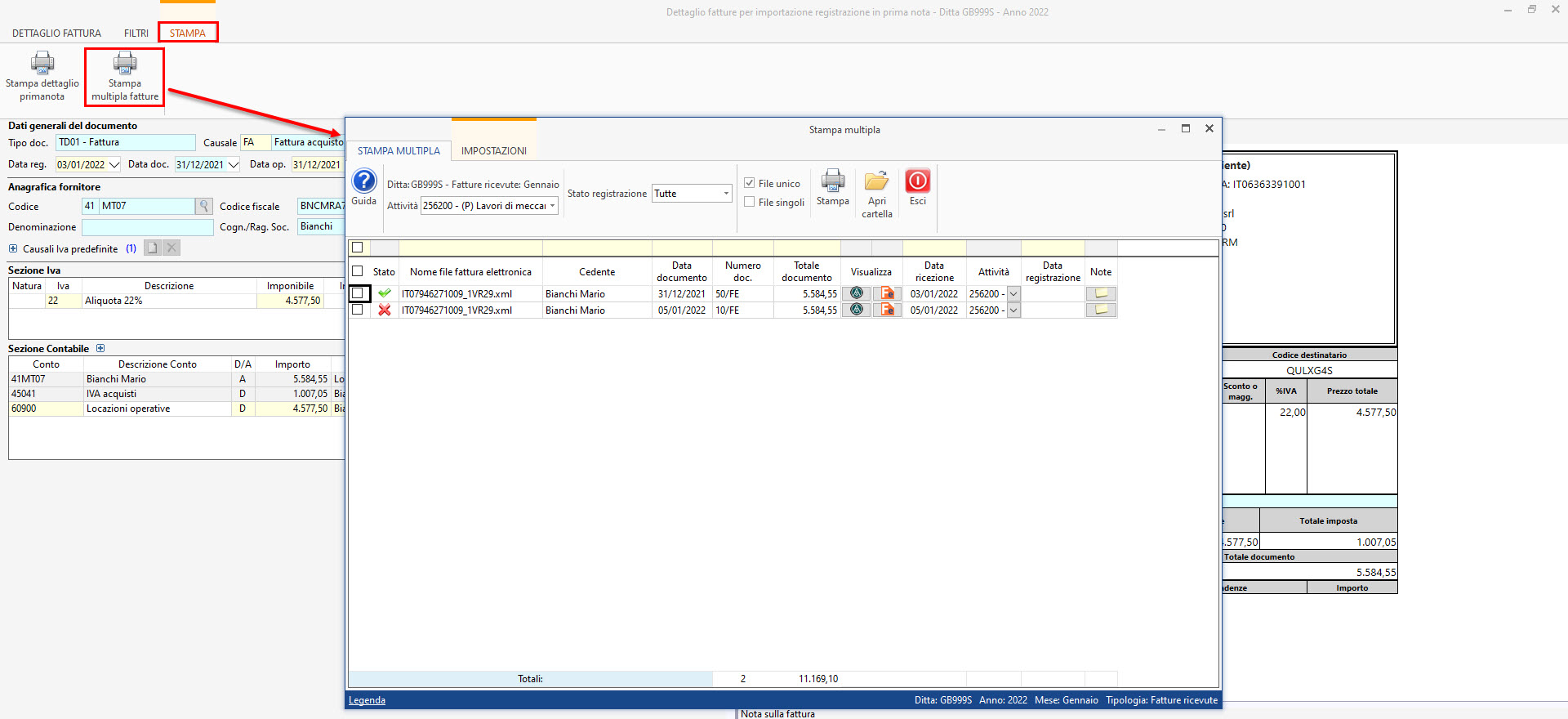Click the Guida help icon
Screen dimensions: 1568x719
(x=363, y=181)
